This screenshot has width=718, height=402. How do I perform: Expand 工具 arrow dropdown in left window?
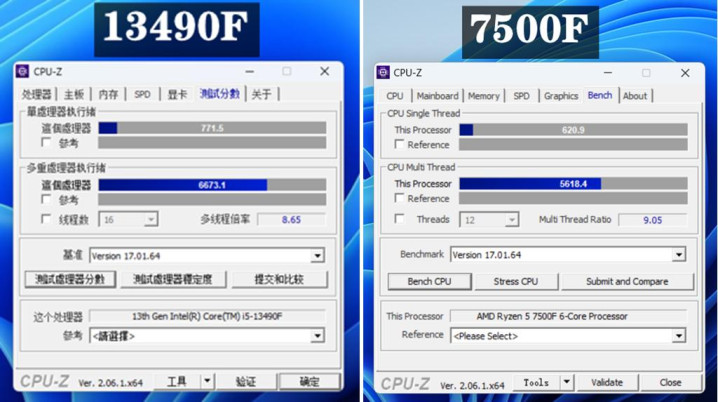pyautogui.click(x=207, y=381)
